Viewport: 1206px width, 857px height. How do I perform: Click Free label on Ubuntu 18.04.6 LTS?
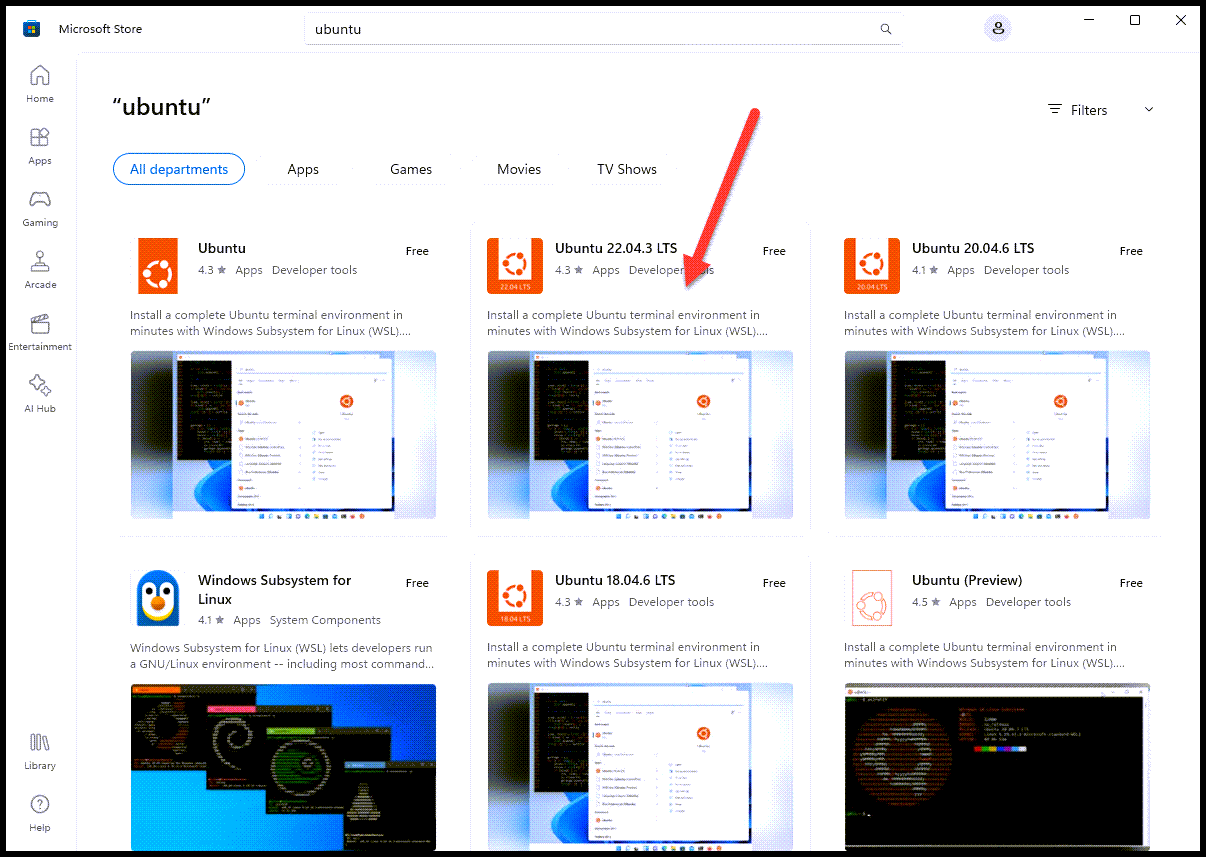coord(774,583)
